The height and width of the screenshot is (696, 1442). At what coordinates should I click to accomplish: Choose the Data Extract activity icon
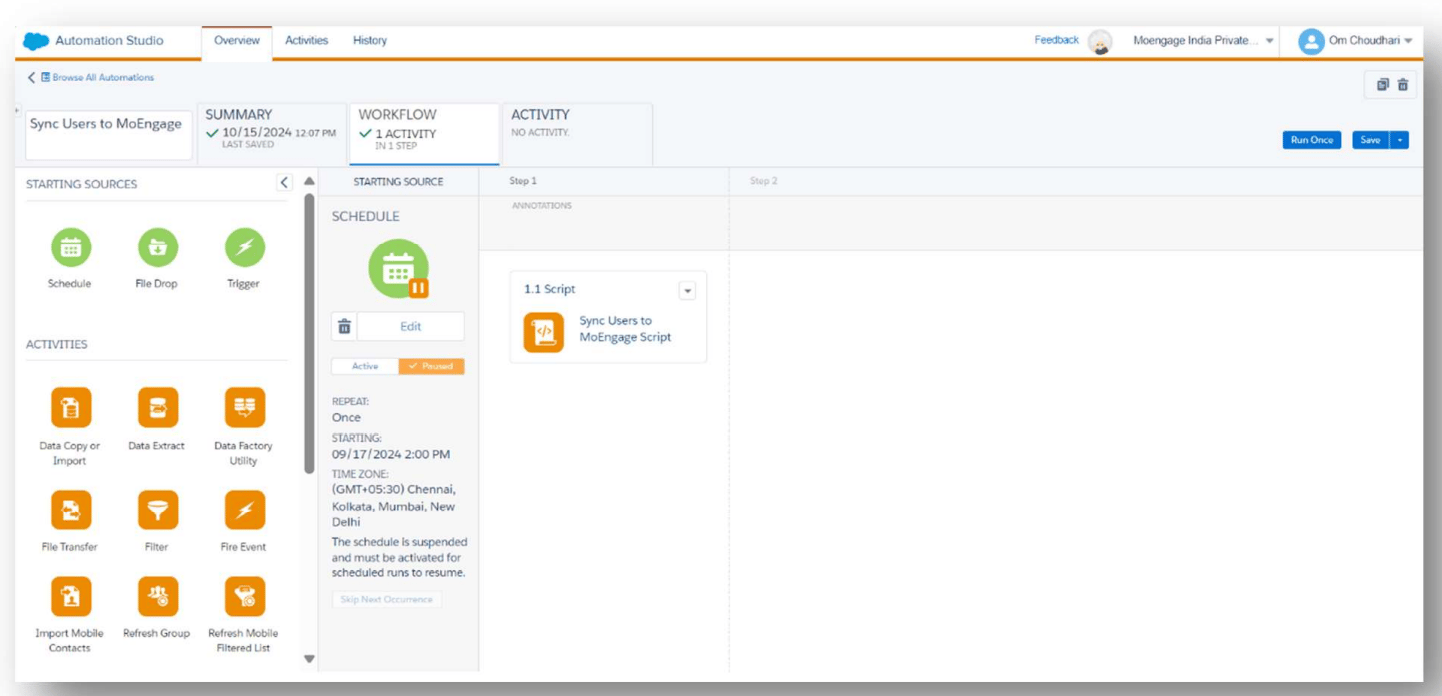pos(157,407)
